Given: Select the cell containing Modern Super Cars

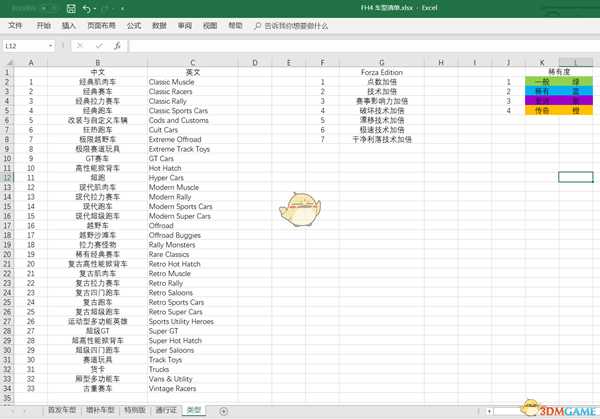Looking at the screenshot, I should point(192,216).
